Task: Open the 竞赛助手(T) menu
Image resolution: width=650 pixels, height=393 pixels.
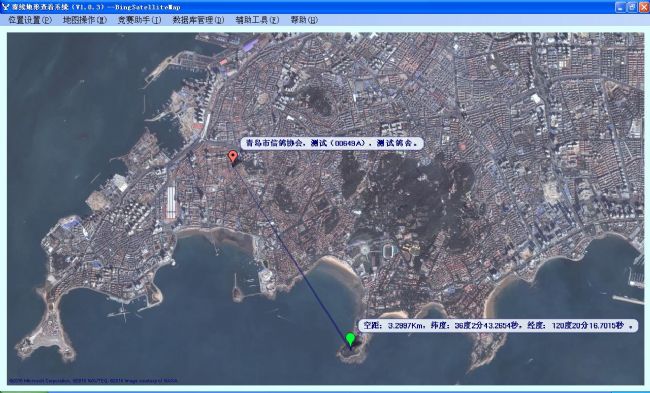Action: coord(139,20)
